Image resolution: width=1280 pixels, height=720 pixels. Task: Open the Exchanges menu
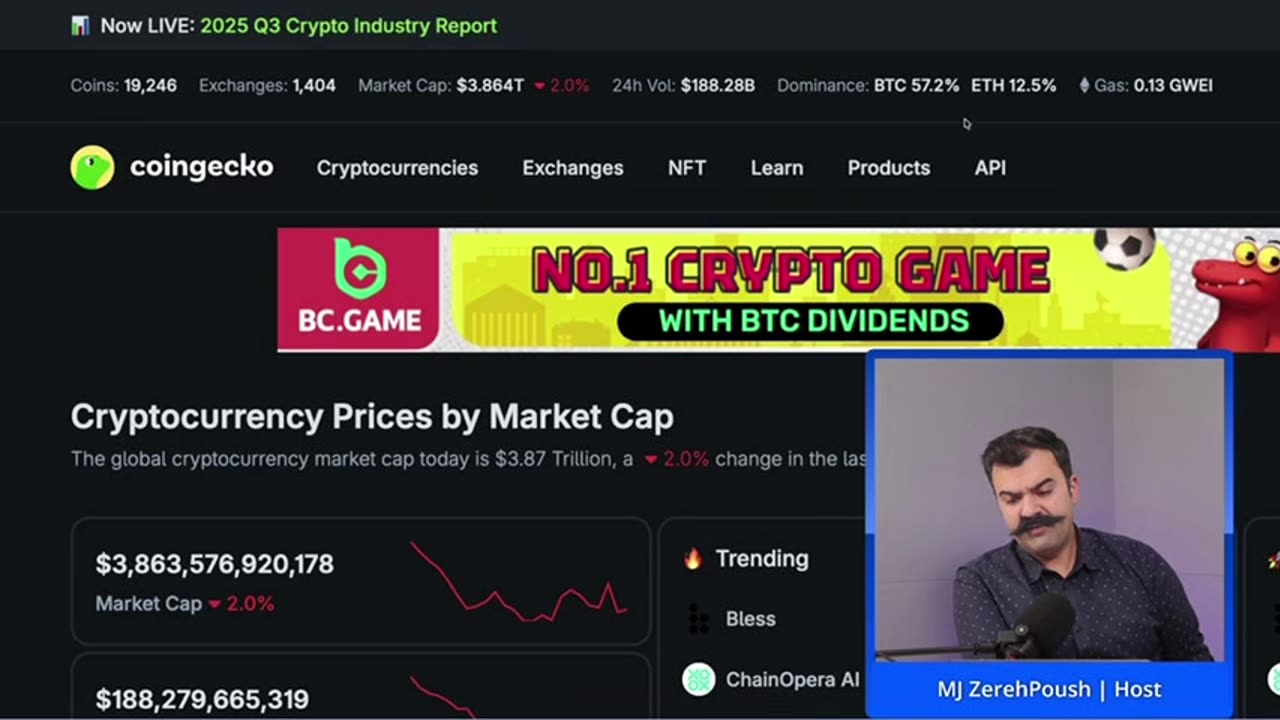pos(573,168)
